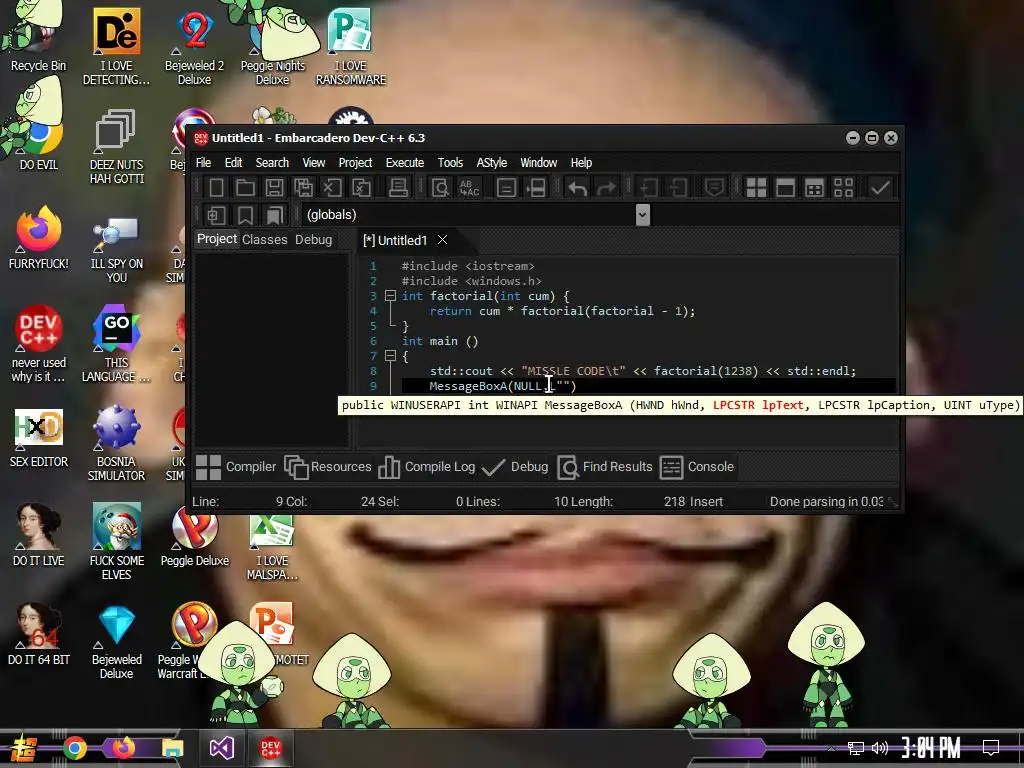Click the volume speaker tray icon

[880, 748]
